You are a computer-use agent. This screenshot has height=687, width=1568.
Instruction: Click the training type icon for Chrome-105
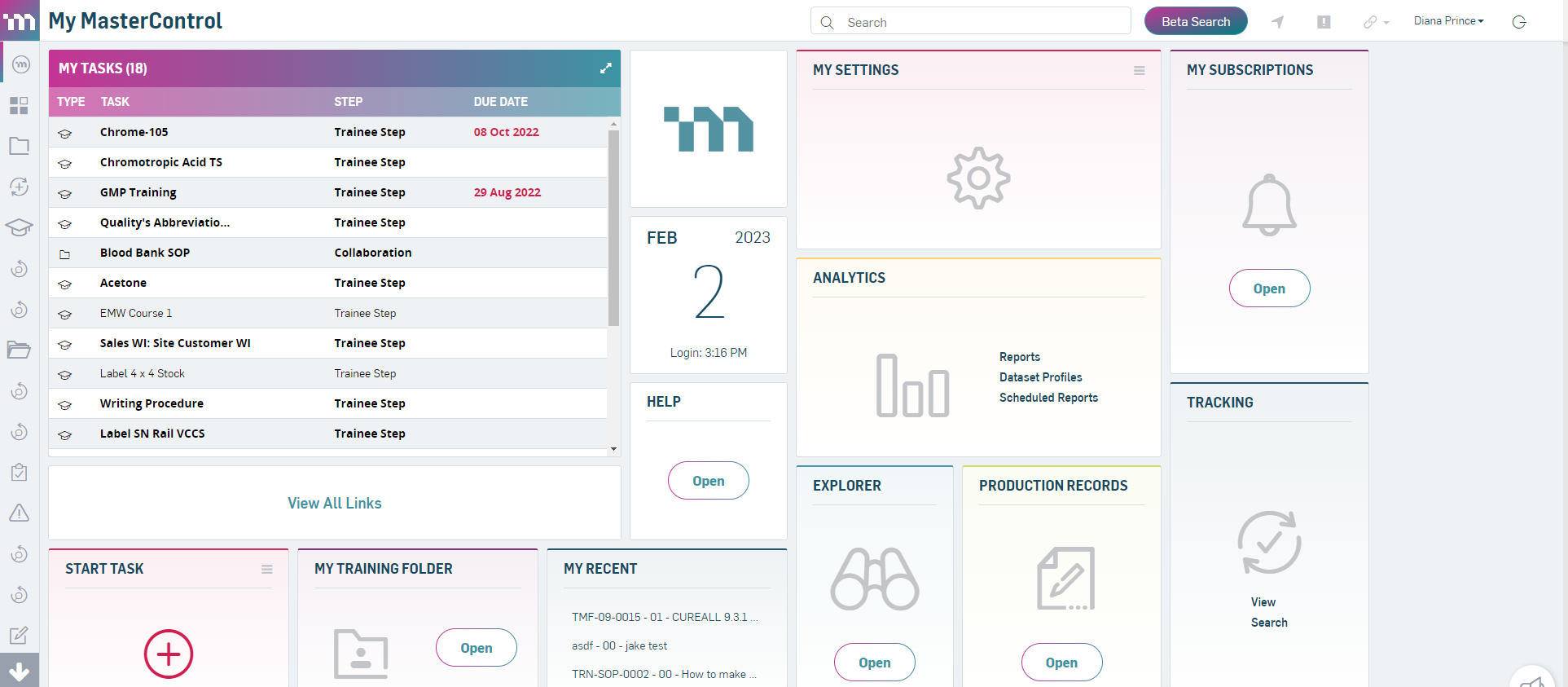point(65,134)
